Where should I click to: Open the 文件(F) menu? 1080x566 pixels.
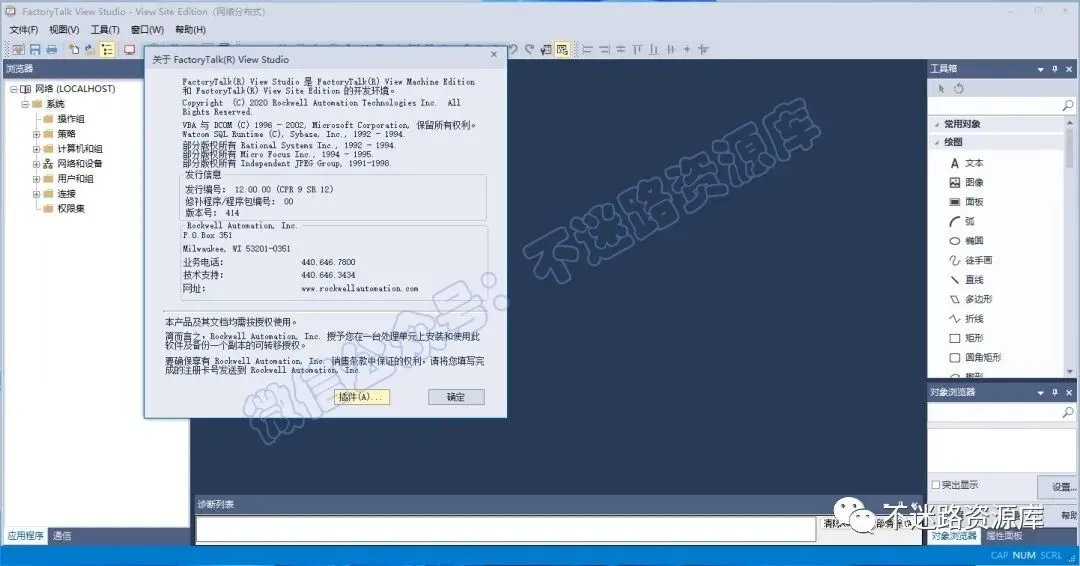click(x=23, y=30)
